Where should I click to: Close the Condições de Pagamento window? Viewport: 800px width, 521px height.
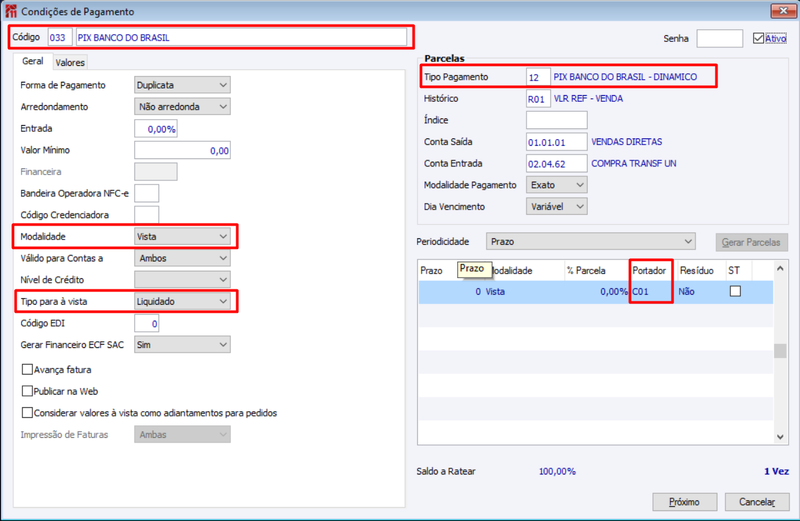[783, 10]
